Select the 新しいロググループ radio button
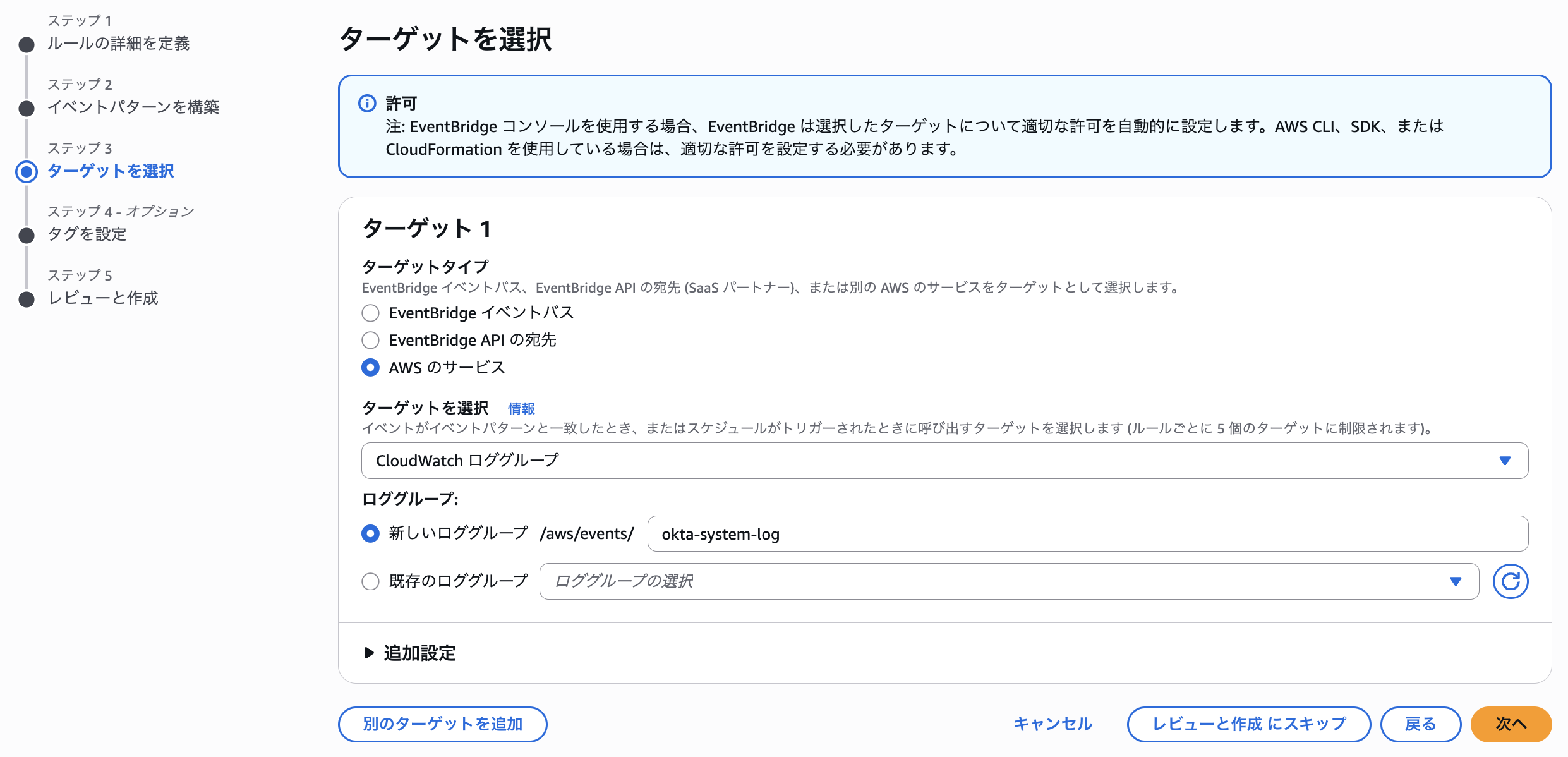1568x757 pixels. point(370,533)
